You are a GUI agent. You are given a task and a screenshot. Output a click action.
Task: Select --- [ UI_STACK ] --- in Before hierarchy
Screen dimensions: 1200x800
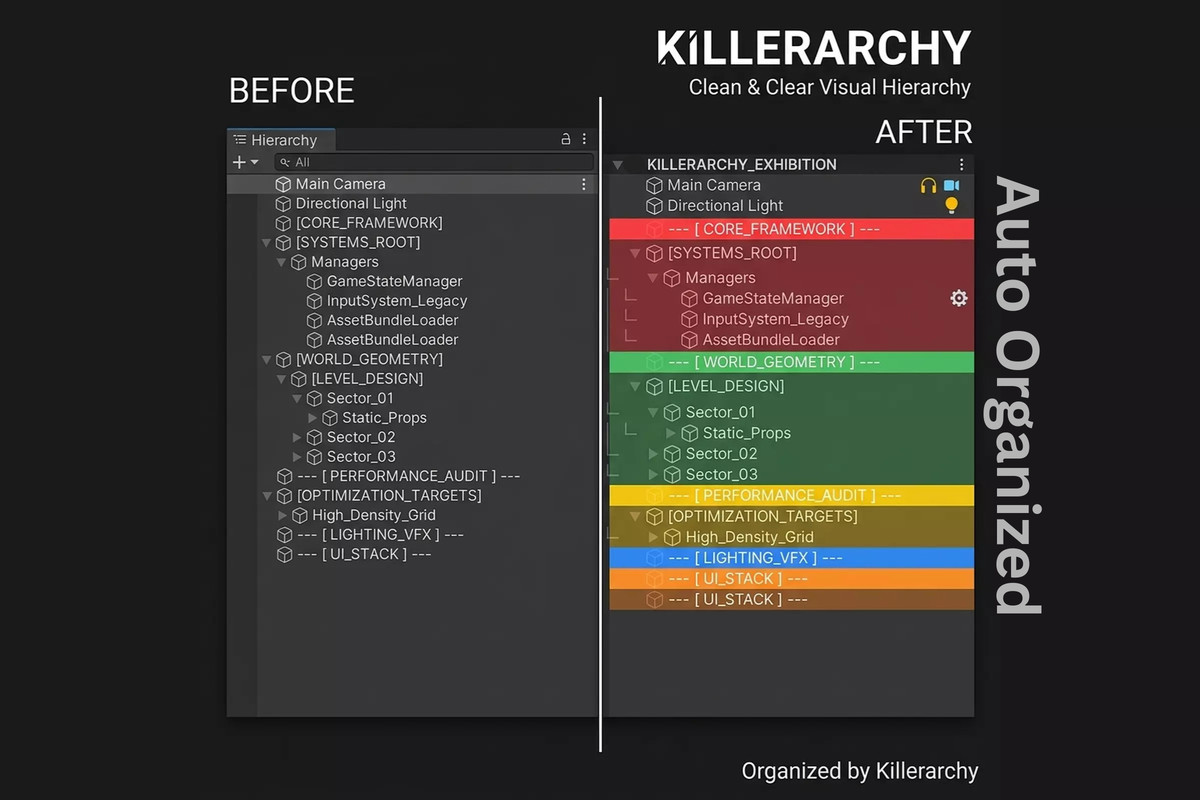click(363, 554)
